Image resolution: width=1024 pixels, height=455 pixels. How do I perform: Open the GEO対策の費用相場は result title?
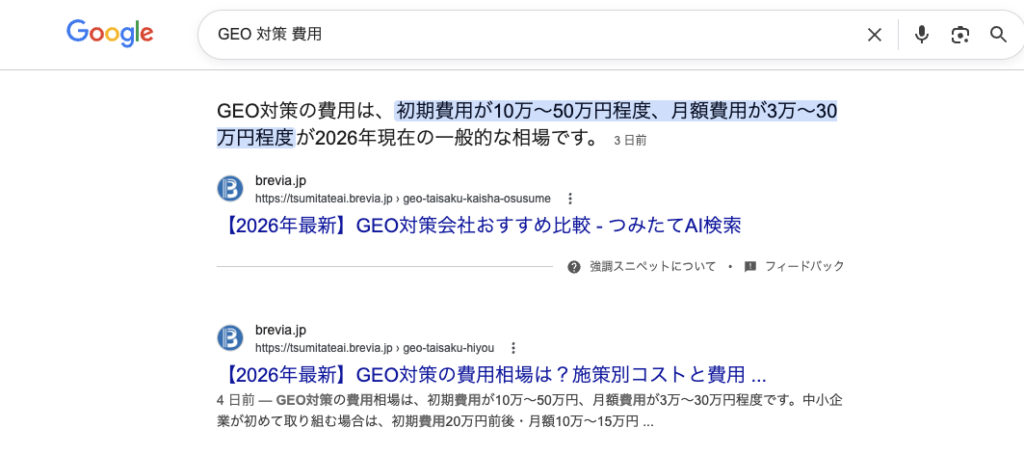491,376
